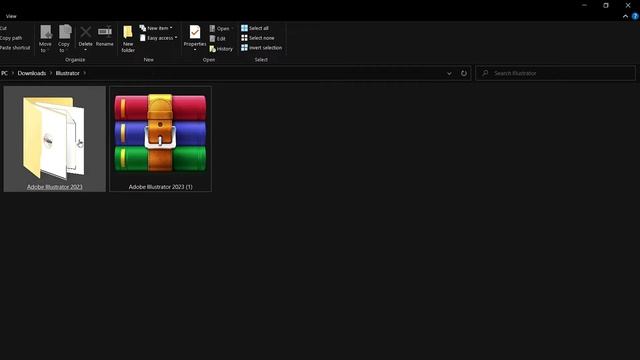Click the Move to icon
640x360 pixels.
point(45,33)
